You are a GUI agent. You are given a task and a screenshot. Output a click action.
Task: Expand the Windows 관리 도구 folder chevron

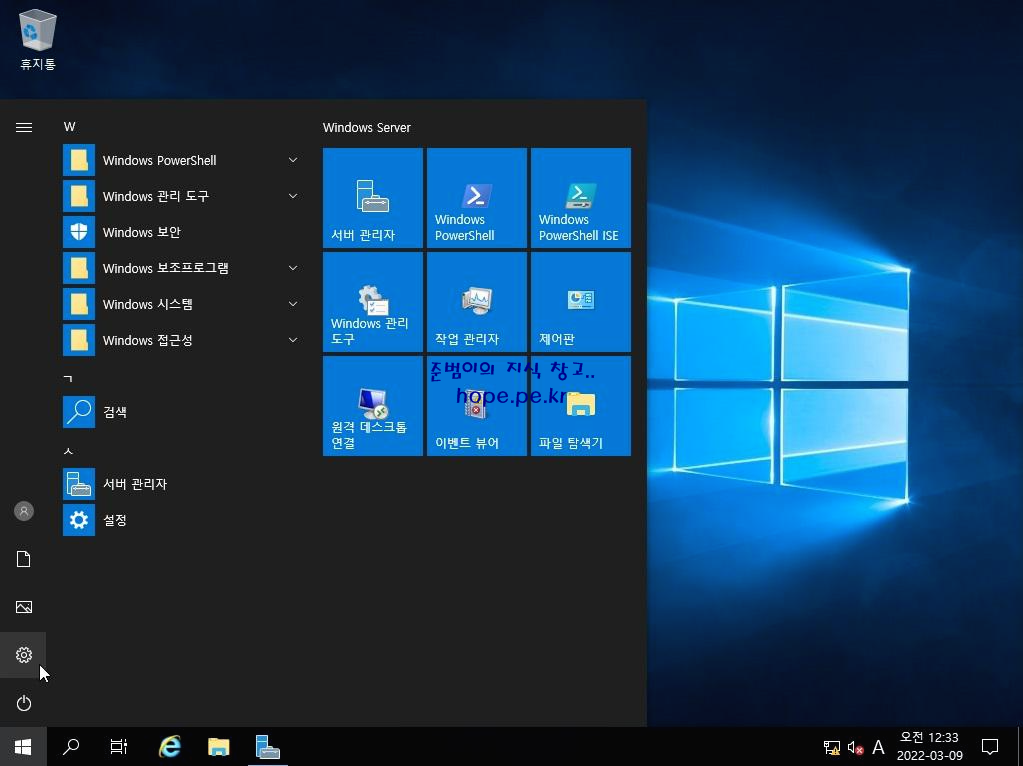pos(293,196)
